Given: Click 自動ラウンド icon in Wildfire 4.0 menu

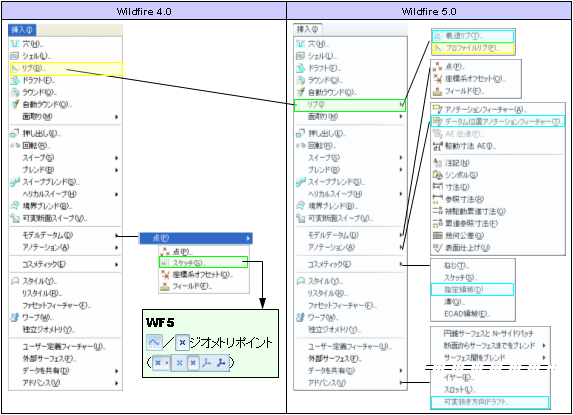Looking at the screenshot, I should point(15,104).
